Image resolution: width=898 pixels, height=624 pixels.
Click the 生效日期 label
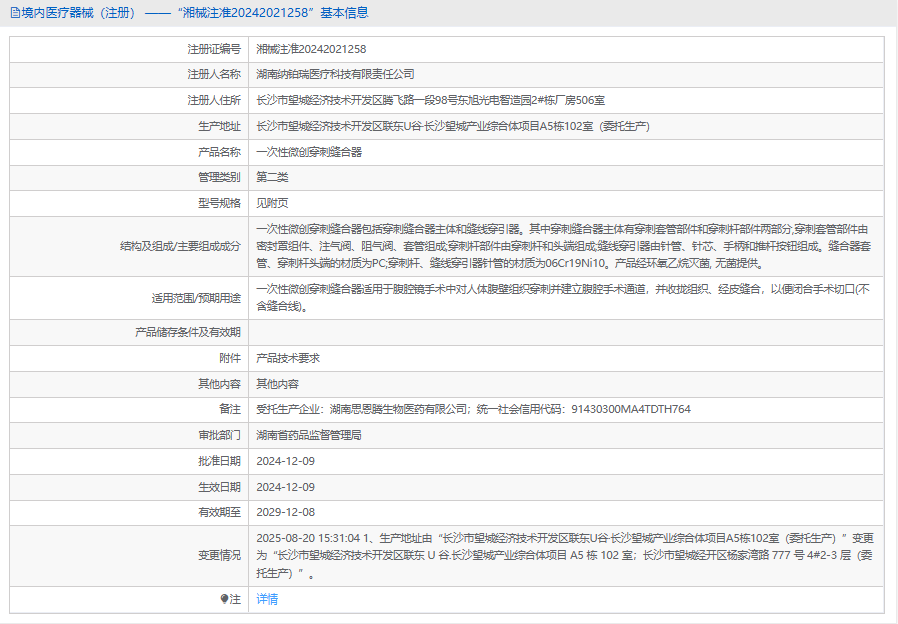(219, 487)
